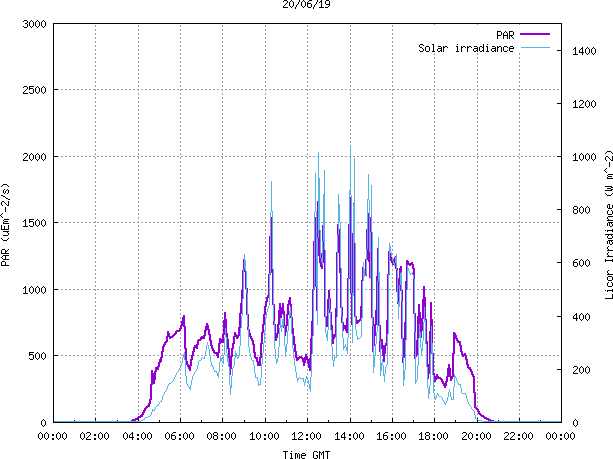
Task: Click left axis value 1500
Action: tap(34, 223)
